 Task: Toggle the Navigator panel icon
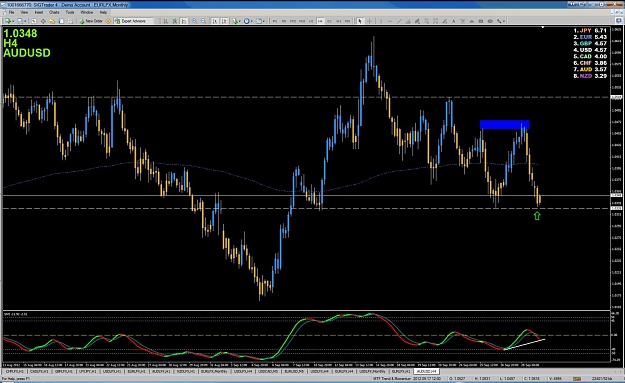pos(52,21)
